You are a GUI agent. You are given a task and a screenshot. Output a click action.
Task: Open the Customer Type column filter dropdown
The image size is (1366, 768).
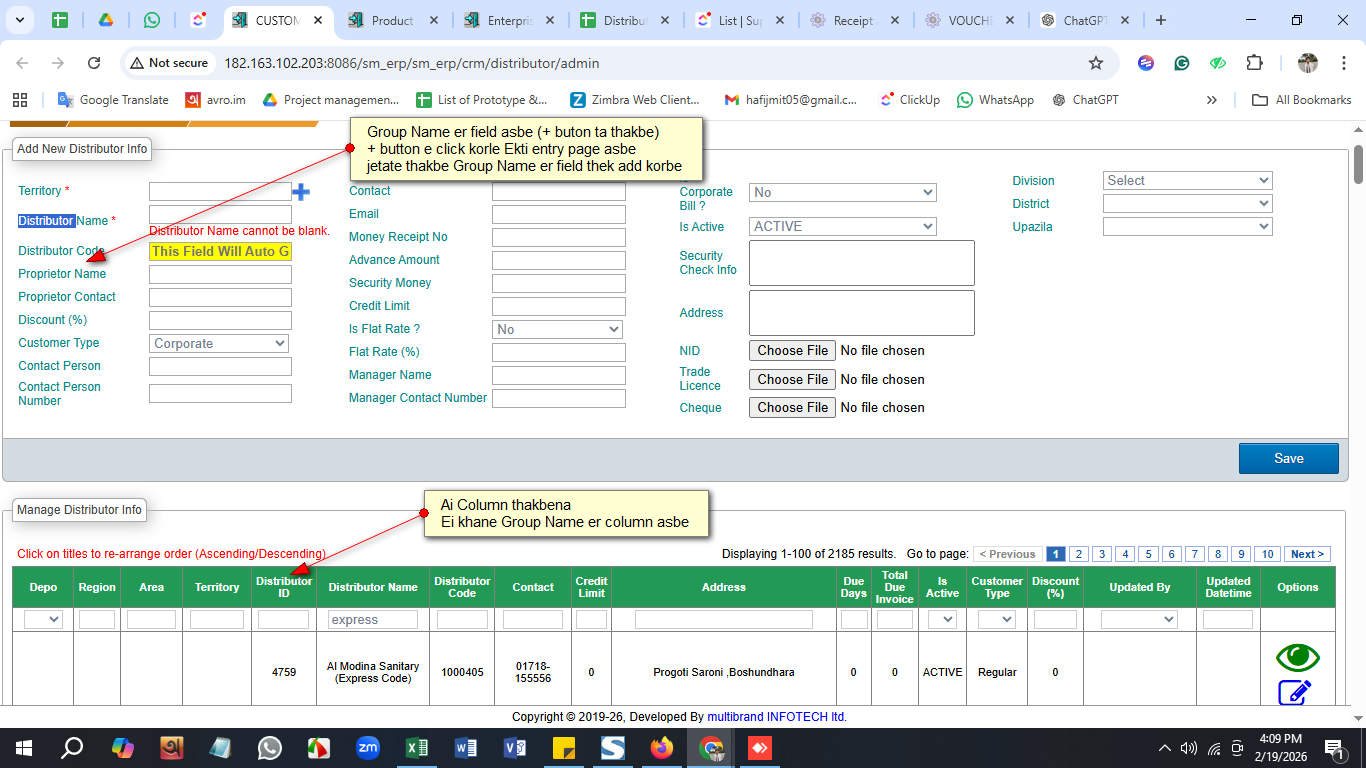pyautogui.click(x=997, y=620)
